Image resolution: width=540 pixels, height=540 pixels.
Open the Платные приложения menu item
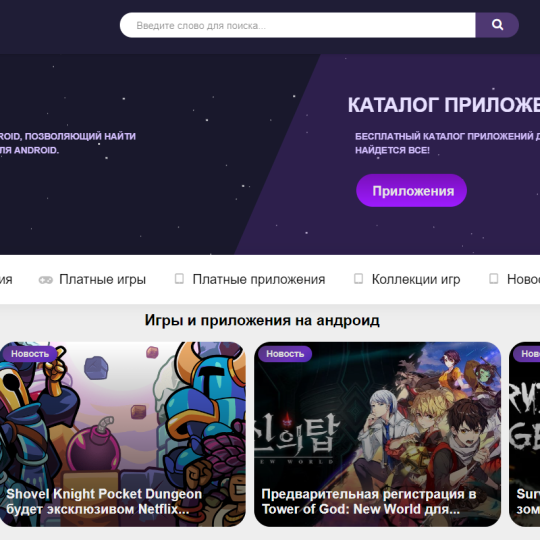tap(259, 279)
